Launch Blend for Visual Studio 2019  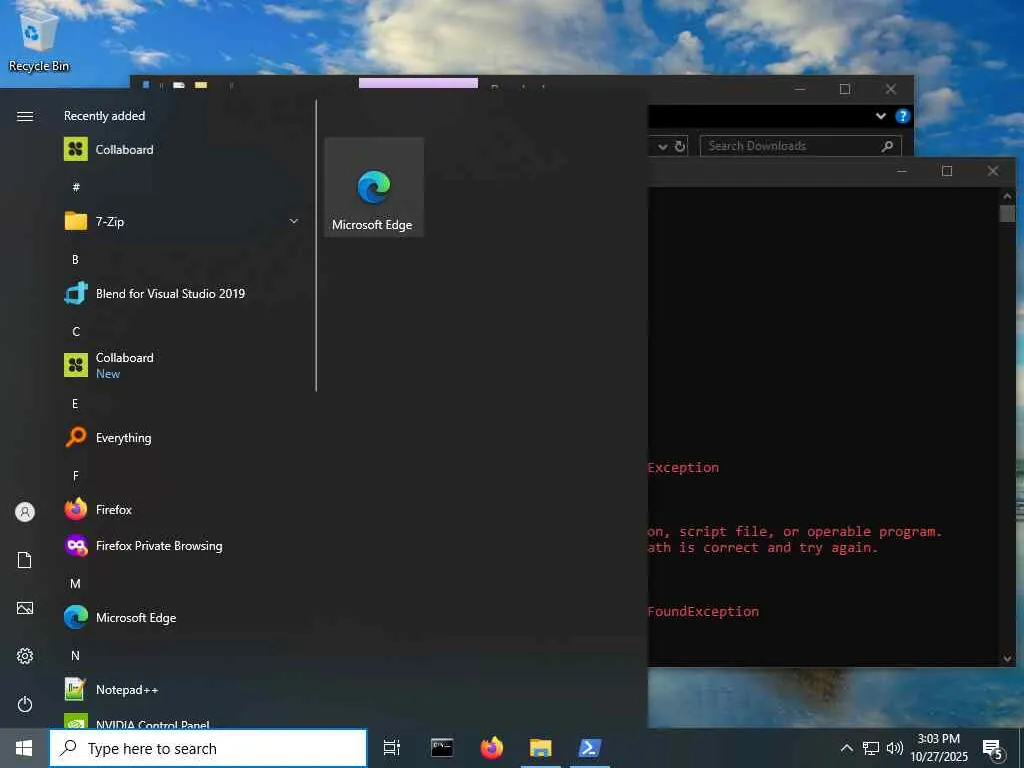point(183,293)
